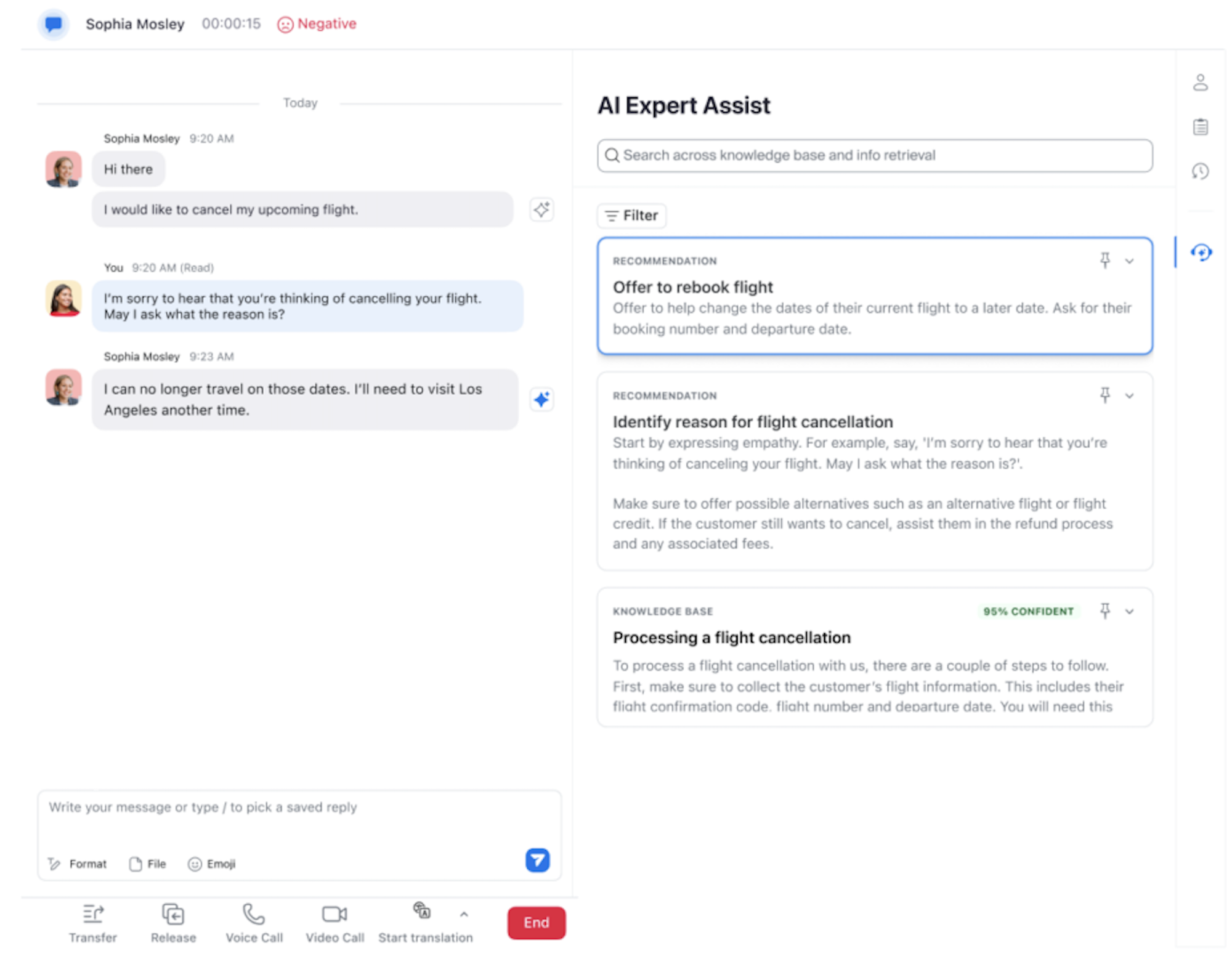Transfer the chat engagement
The image size is (1232, 956).
click(93, 923)
